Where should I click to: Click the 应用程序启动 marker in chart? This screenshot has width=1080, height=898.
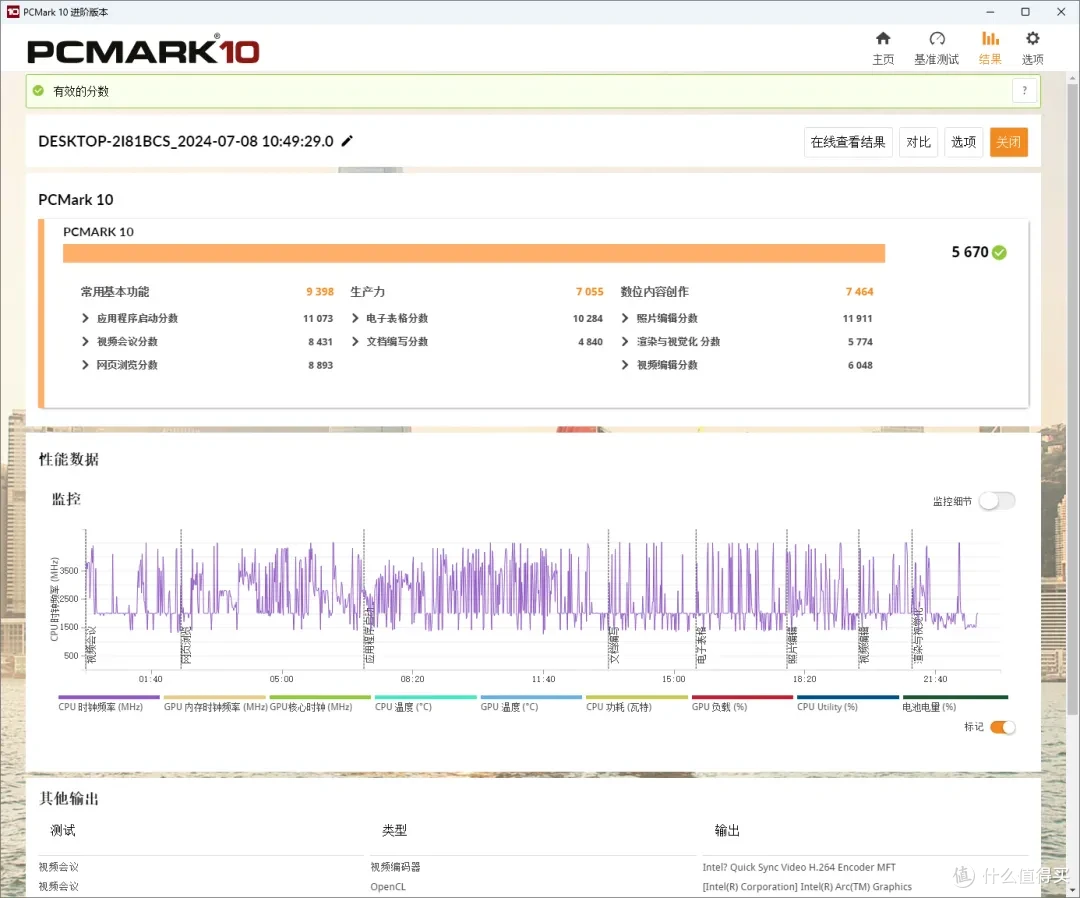click(x=369, y=636)
